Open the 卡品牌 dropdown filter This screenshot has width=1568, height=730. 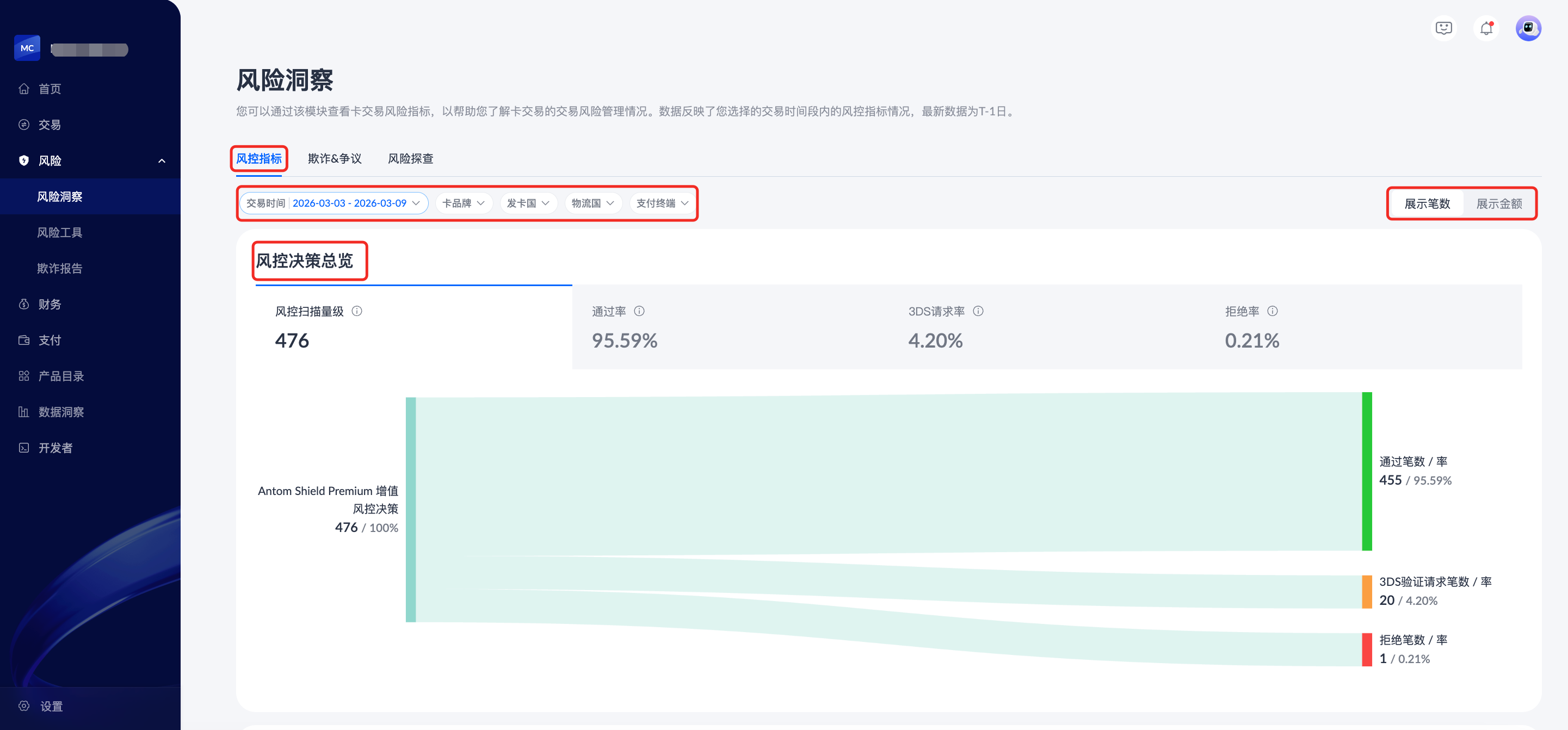click(463, 203)
